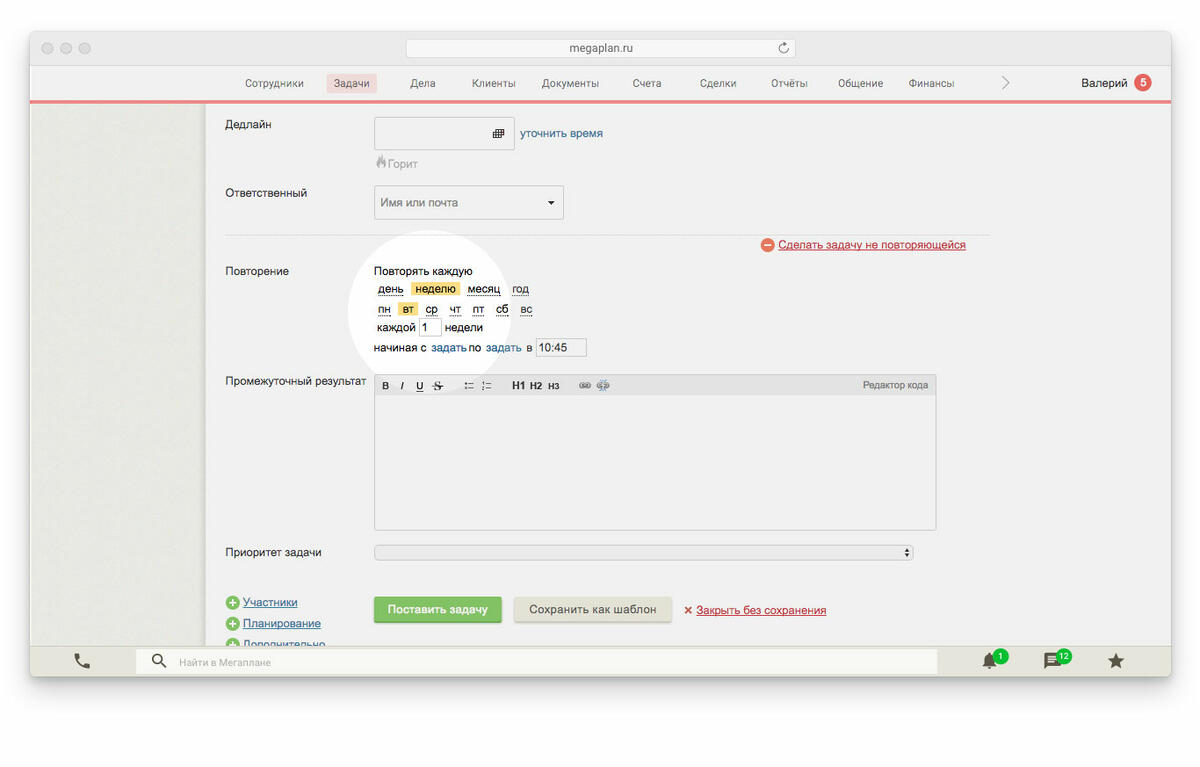Go to the Клиенты menu tab

click(493, 83)
